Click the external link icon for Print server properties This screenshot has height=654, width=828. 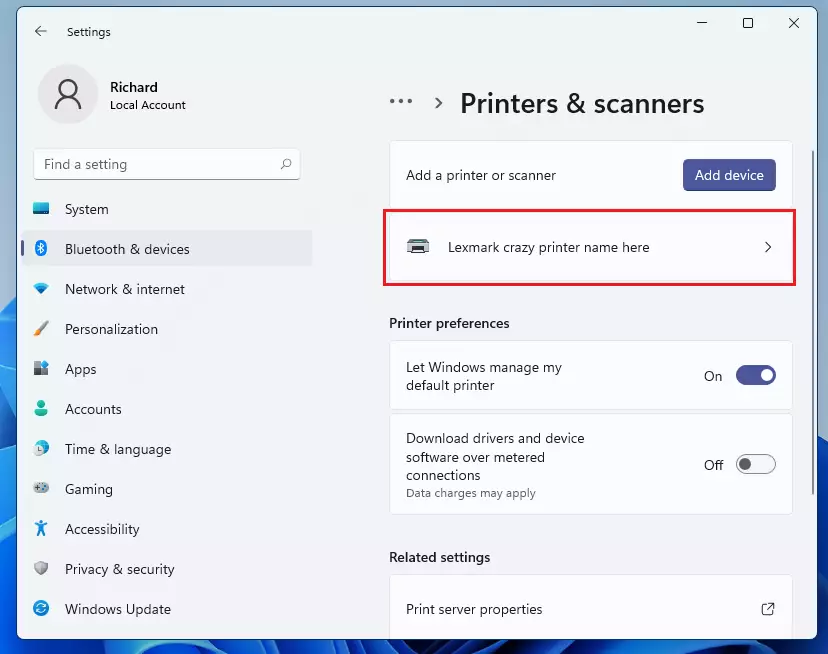pos(768,609)
